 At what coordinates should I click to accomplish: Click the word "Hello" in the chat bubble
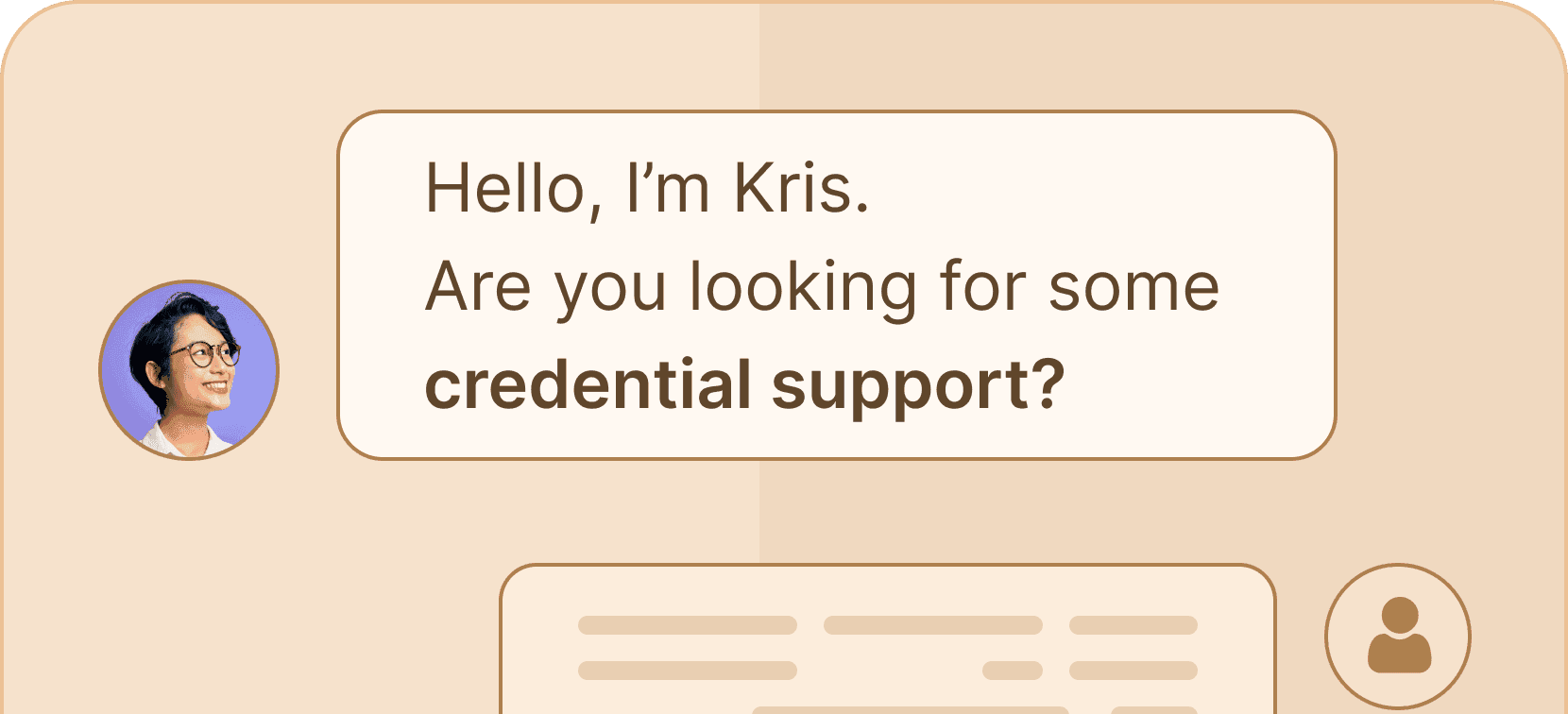coord(505,189)
